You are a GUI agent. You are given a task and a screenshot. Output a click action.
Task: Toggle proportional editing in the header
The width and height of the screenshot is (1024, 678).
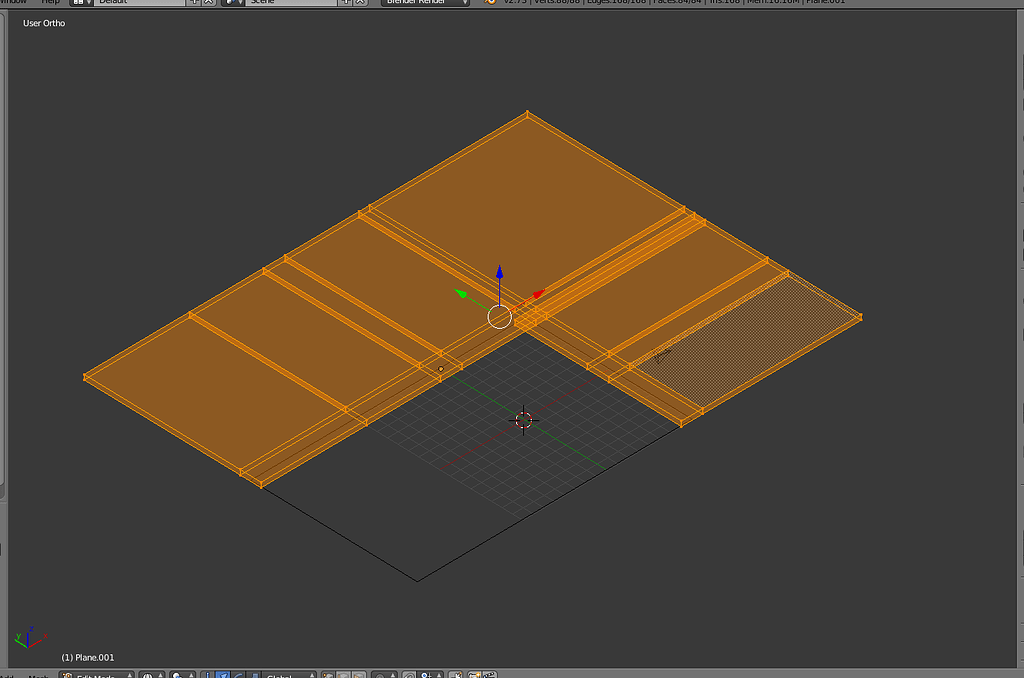tap(379, 673)
